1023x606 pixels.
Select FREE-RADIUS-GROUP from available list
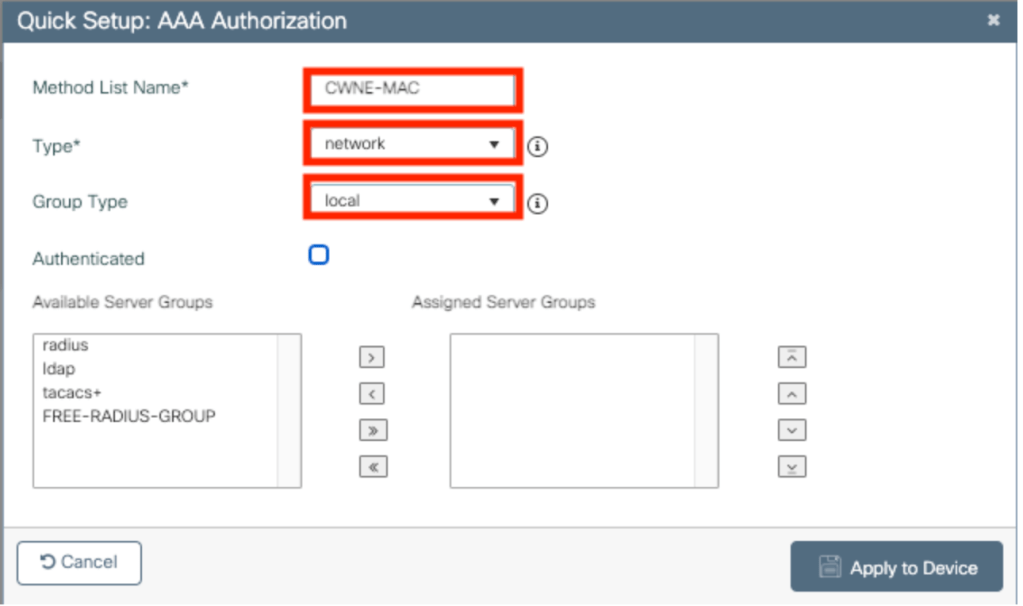coord(128,416)
